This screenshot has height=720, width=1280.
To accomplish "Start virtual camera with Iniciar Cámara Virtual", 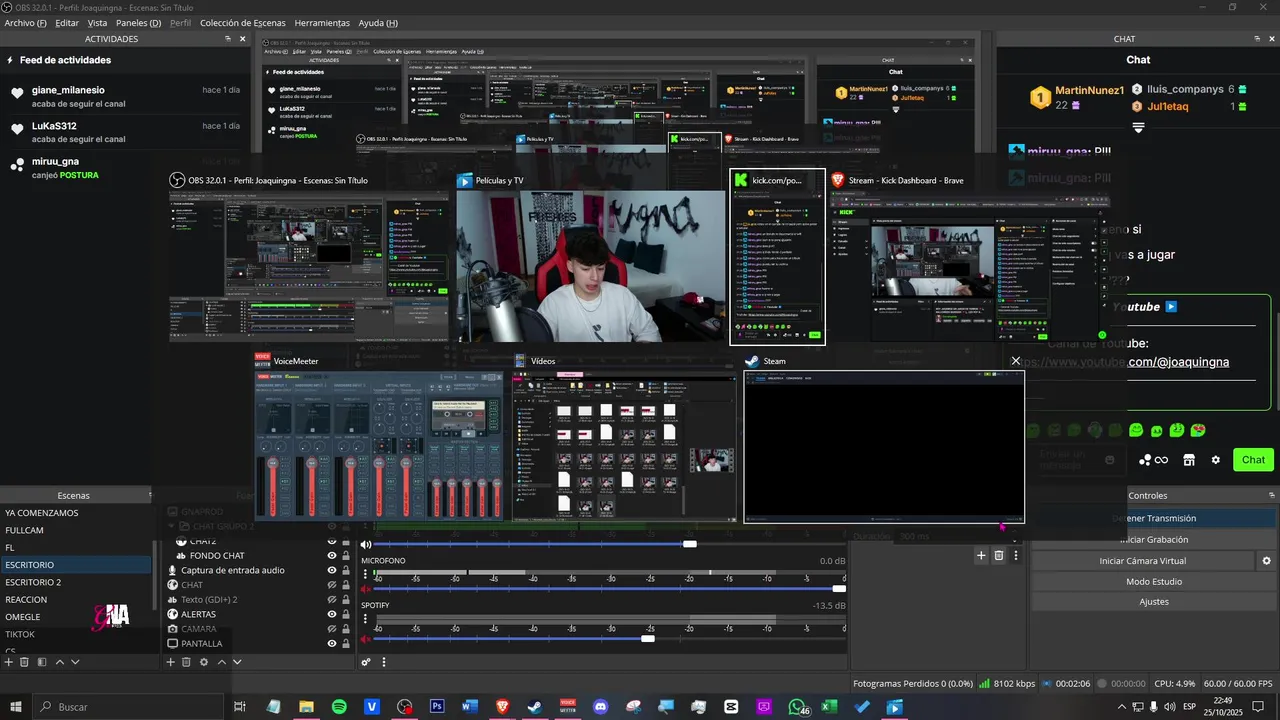I will [x=1143, y=561].
